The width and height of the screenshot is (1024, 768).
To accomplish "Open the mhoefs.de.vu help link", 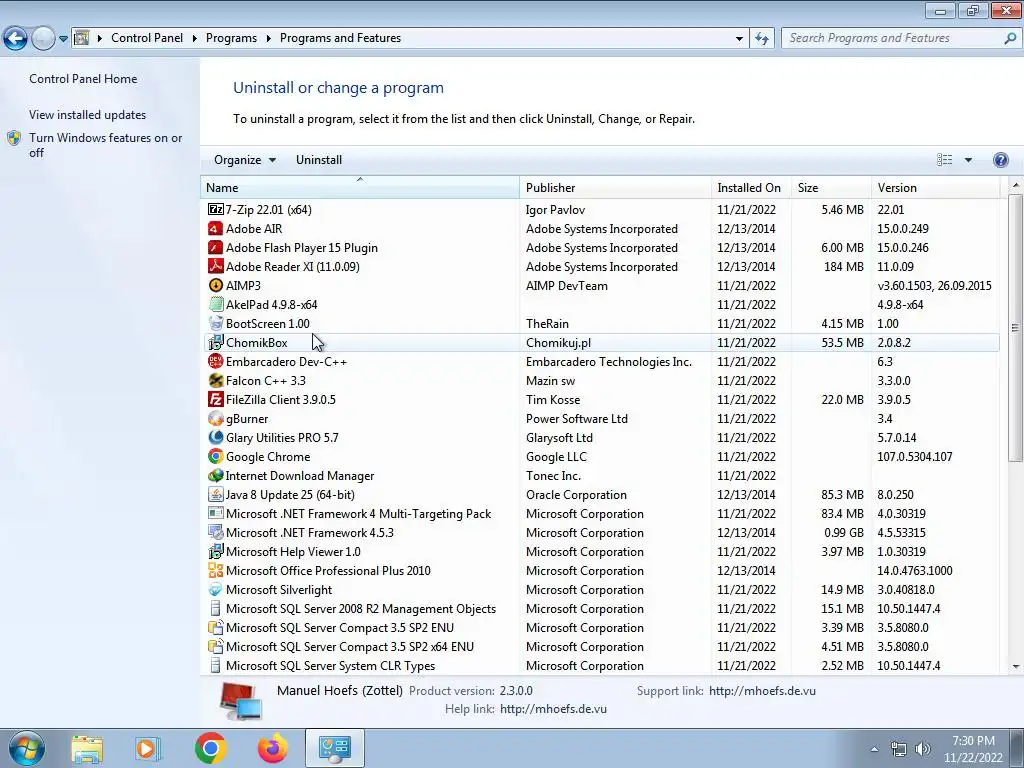I will tap(553, 709).
